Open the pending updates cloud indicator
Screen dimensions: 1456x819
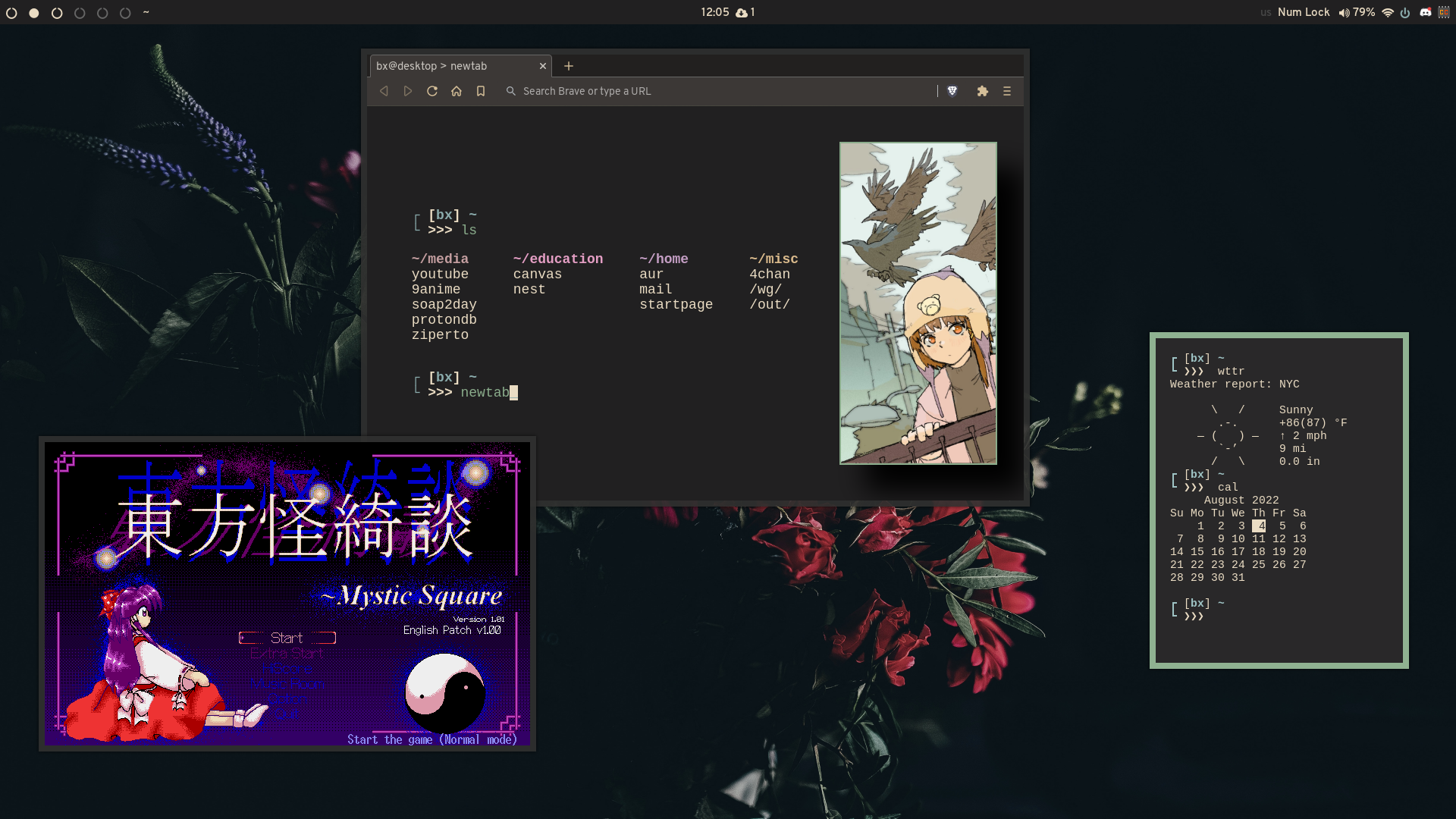(745, 12)
